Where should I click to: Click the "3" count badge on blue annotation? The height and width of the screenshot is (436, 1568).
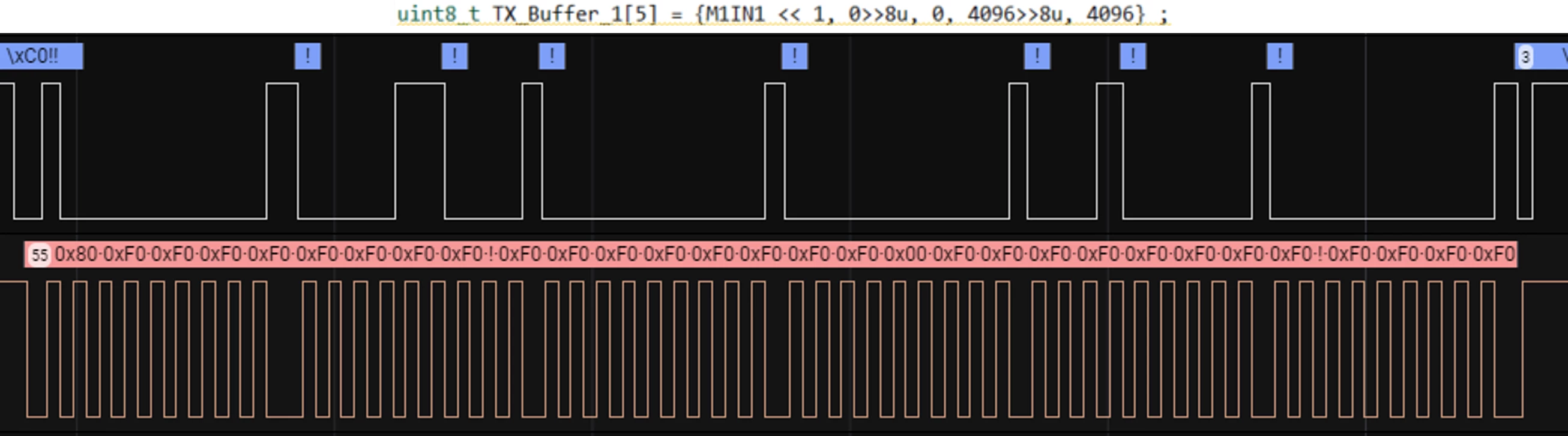click(1525, 56)
